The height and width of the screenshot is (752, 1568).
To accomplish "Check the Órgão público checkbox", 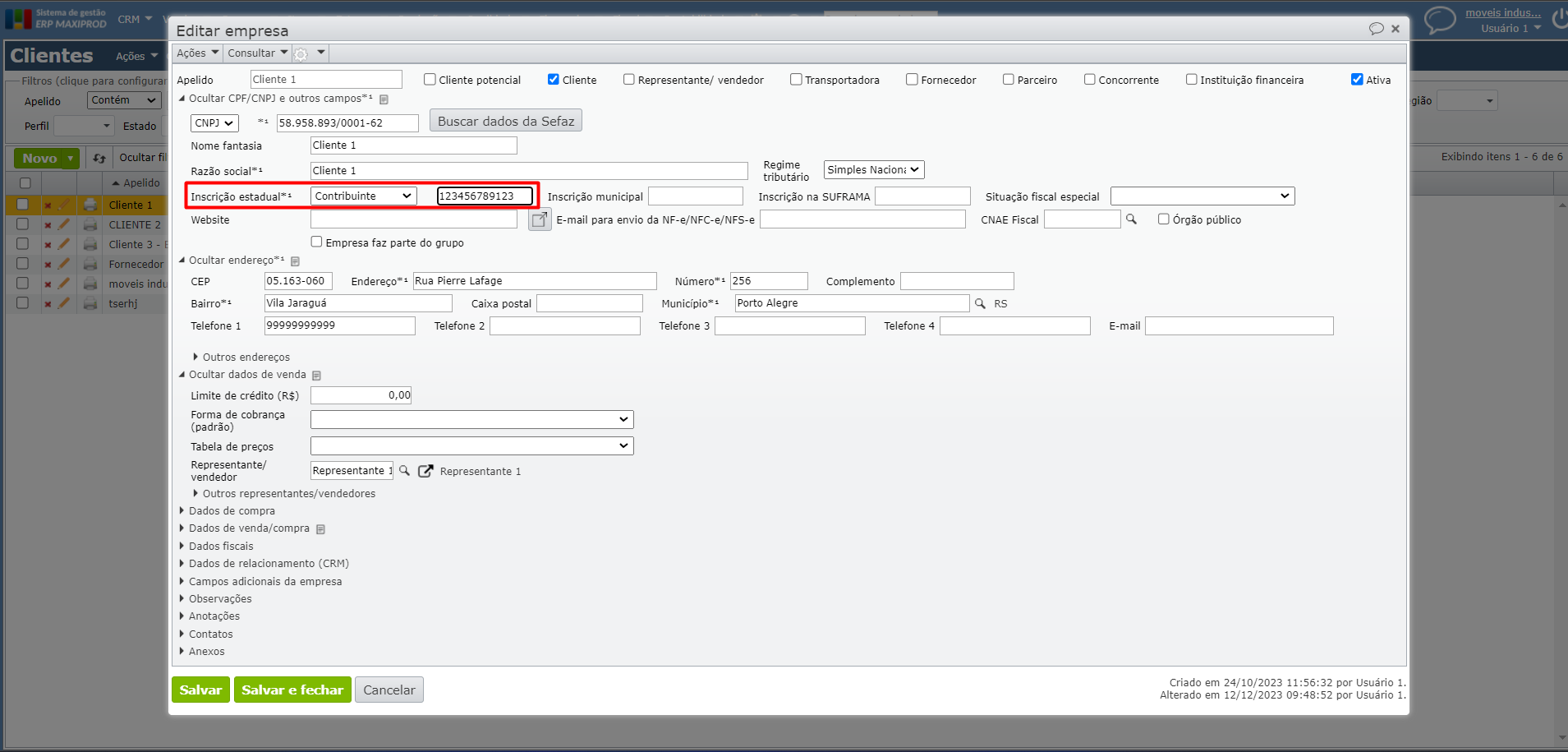I will click(1164, 219).
